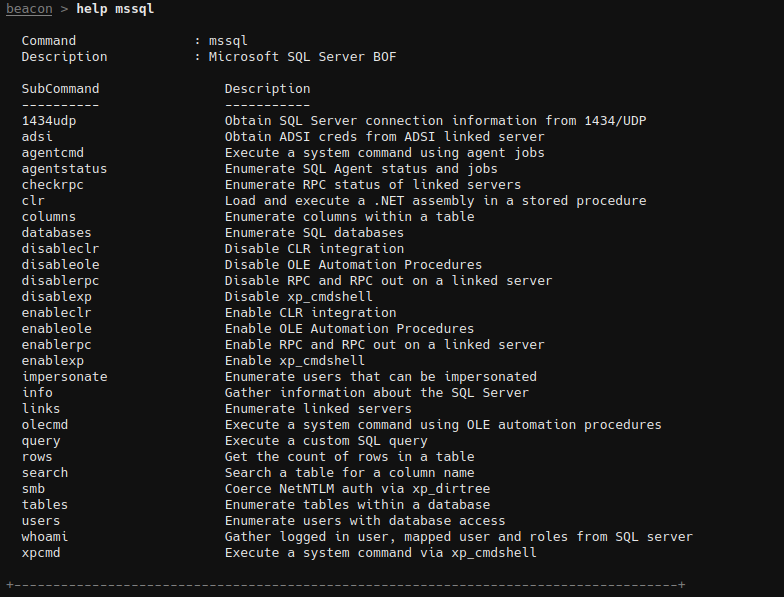Click the adsi subcommand name

click(x=37, y=137)
